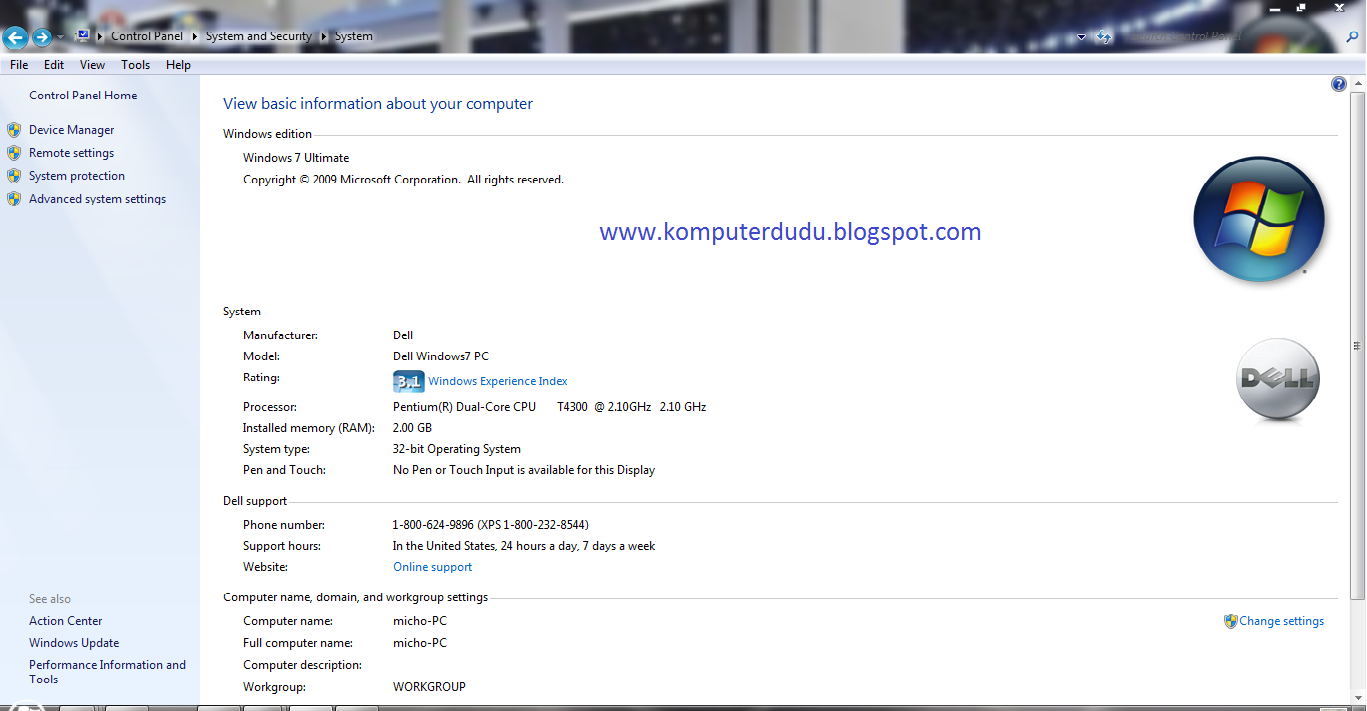Select 'micho-PC' in Full computer name row
This screenshot has width=1367, height=711.
coord(420,643)
